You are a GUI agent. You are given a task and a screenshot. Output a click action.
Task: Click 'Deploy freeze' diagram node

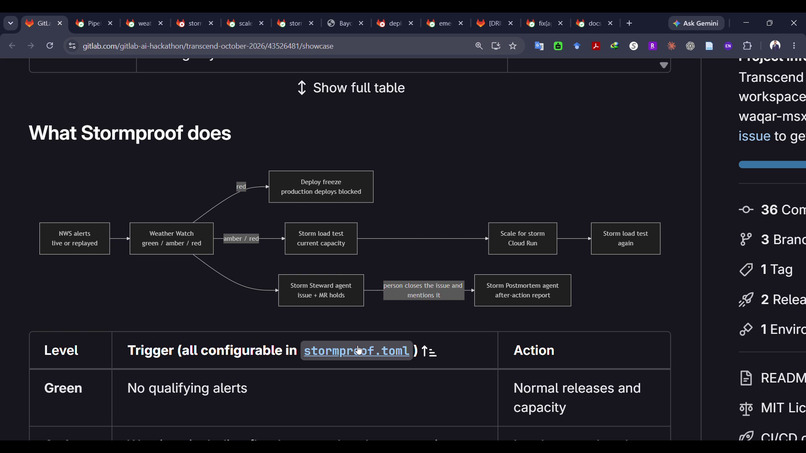point(321,187)
